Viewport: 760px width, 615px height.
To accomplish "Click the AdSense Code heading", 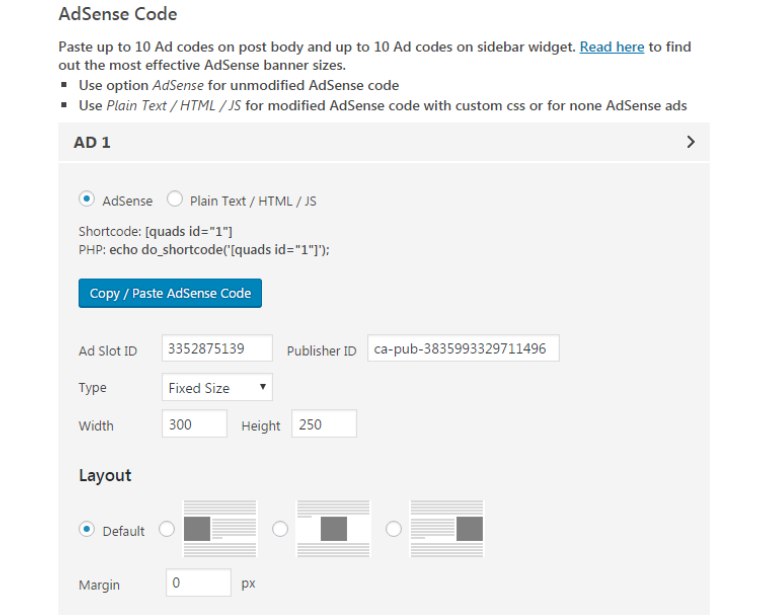I will (x=118, y=14).
